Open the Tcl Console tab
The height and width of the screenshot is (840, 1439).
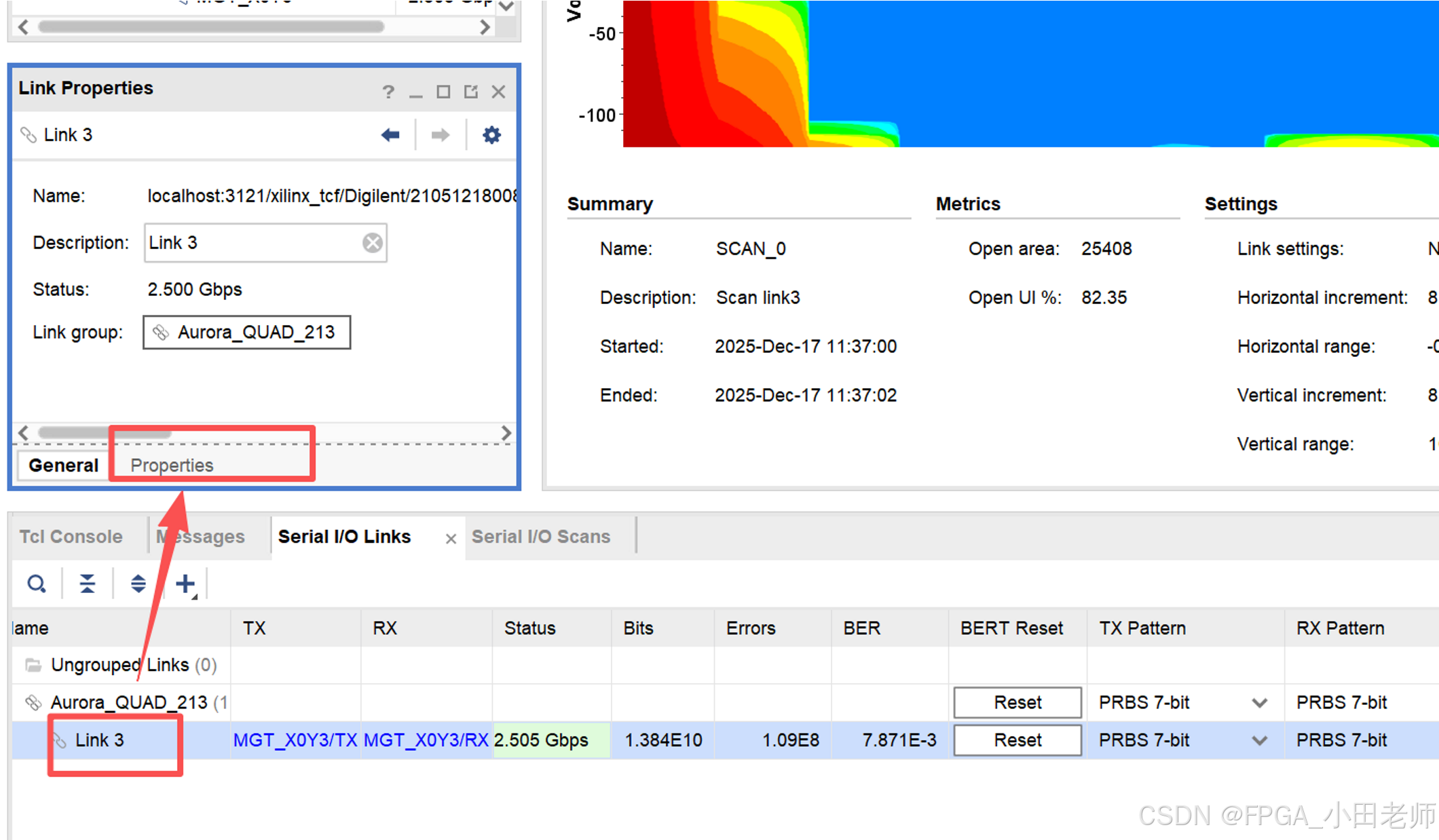[71, 537]
